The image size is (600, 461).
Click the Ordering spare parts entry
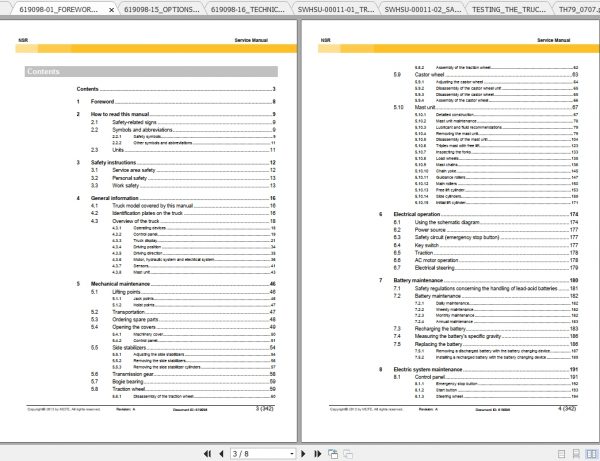coord(183,319)
